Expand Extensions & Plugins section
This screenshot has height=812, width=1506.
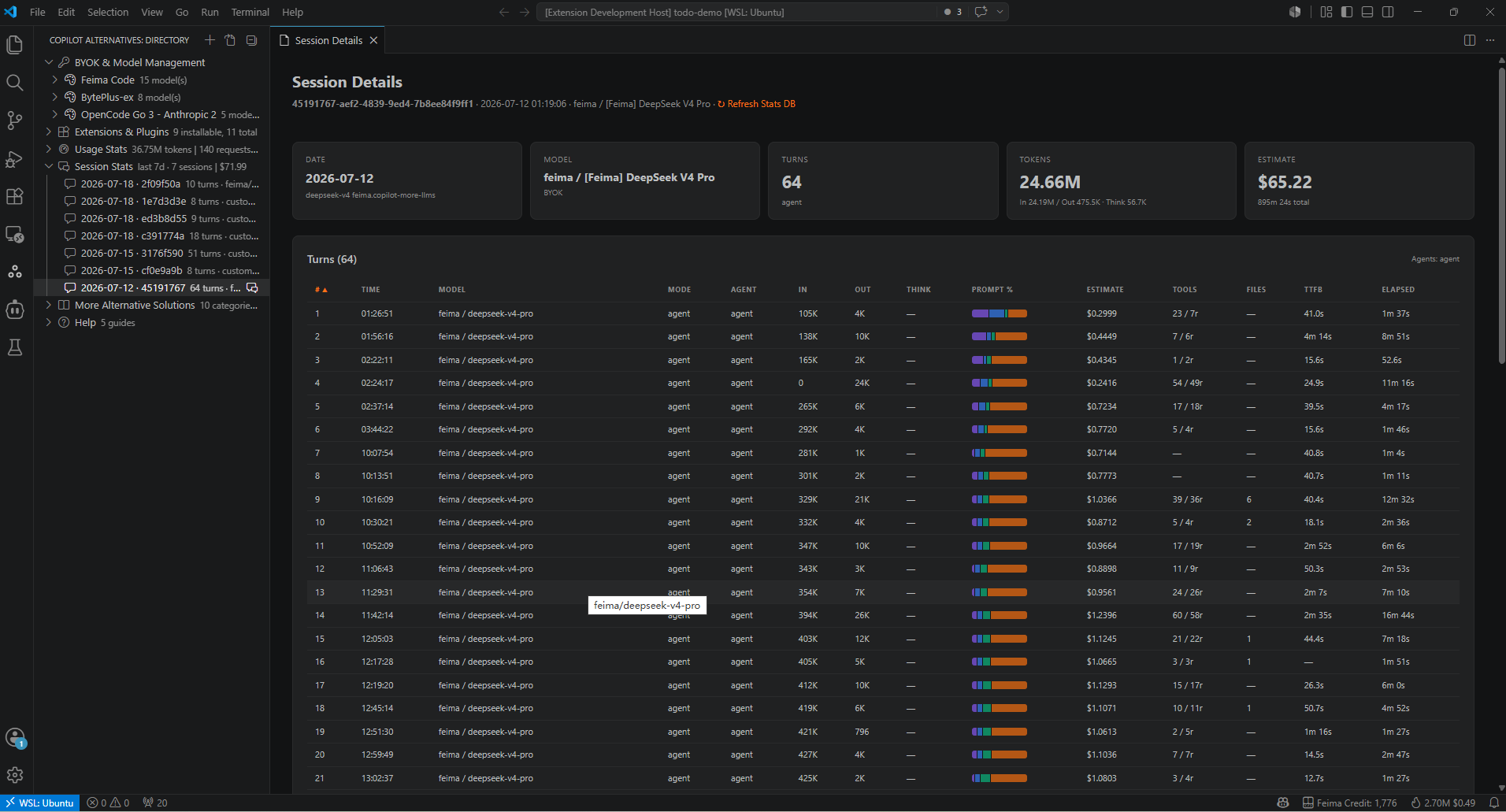49,132
